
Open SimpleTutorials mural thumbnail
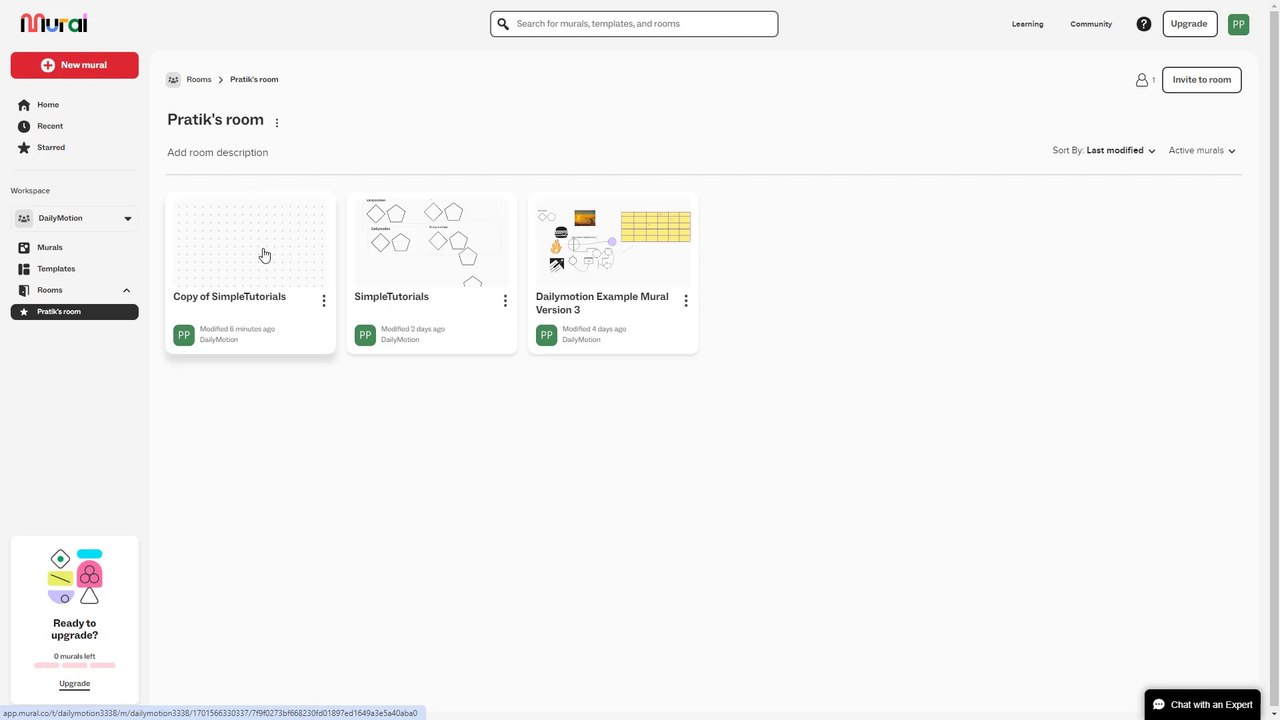click(432, 243)
